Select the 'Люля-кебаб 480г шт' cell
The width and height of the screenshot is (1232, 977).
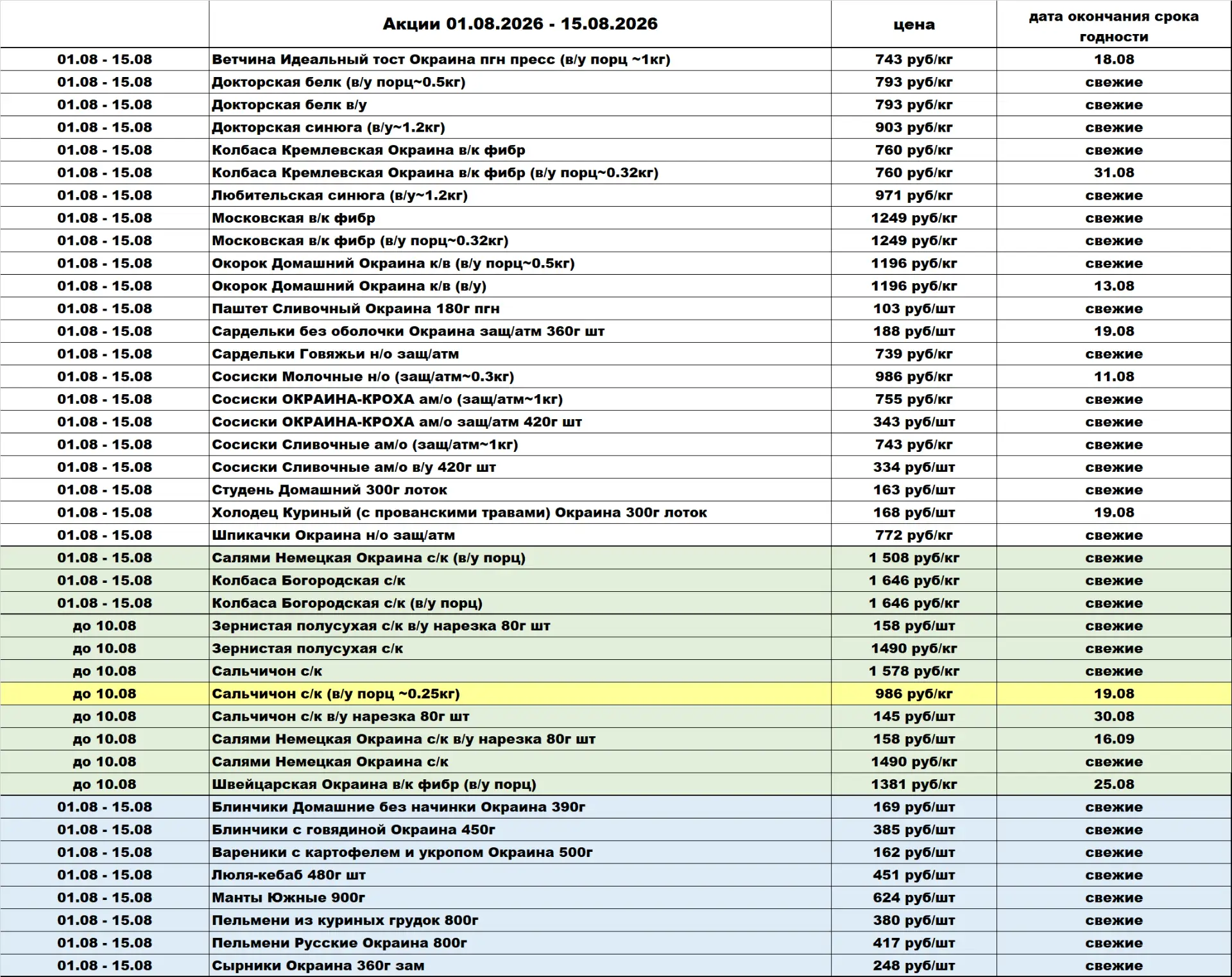coord(520,875)
